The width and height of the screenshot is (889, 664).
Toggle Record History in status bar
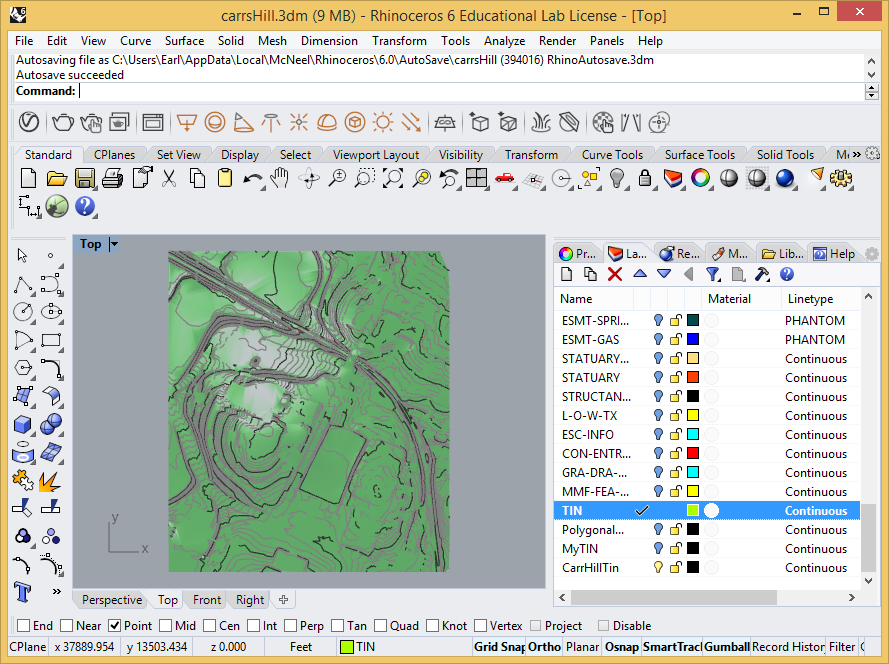pyautogui.click(x=788, y=646)
